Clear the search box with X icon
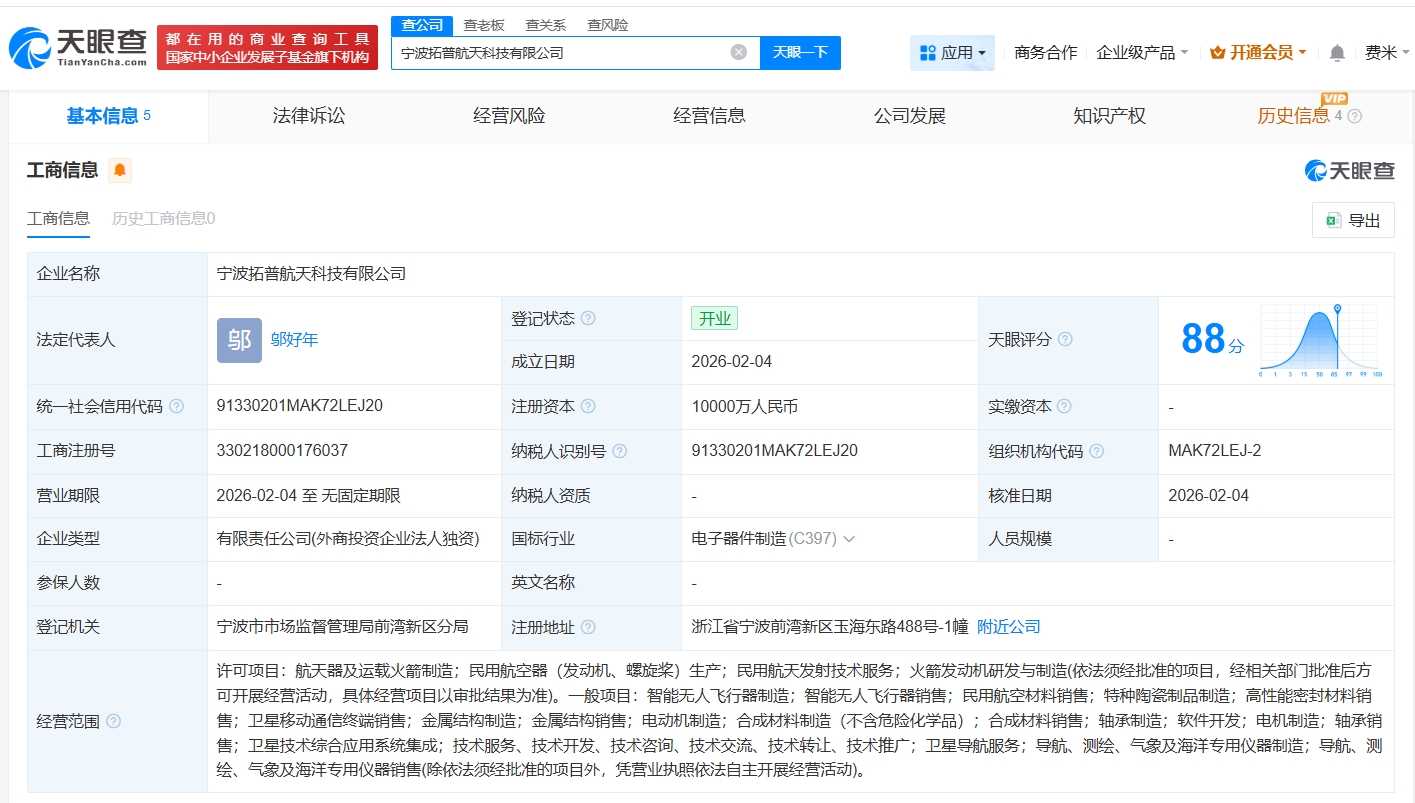This screenshot has width=1415, height=803. (x=738, y=52)
